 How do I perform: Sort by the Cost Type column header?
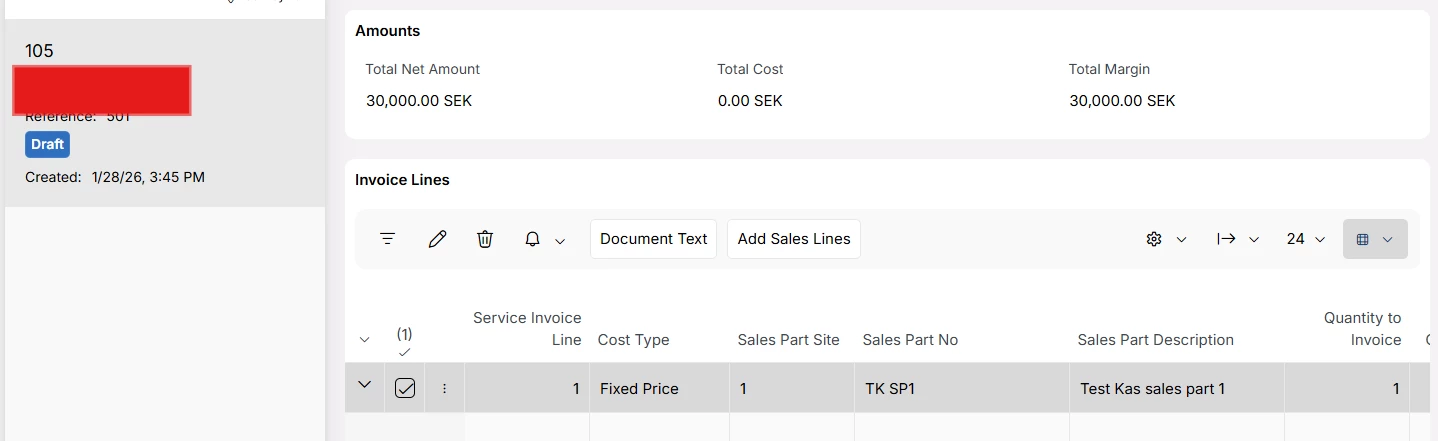(x=633, y=340)
